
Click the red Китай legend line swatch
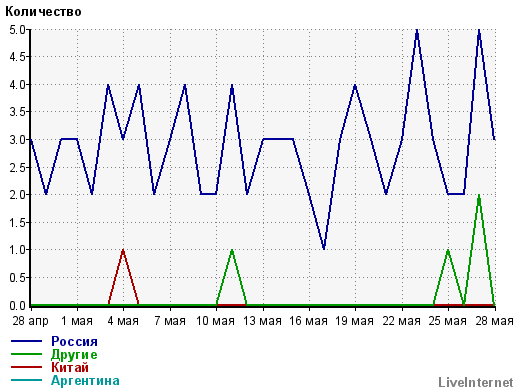[x=27, y=367]
